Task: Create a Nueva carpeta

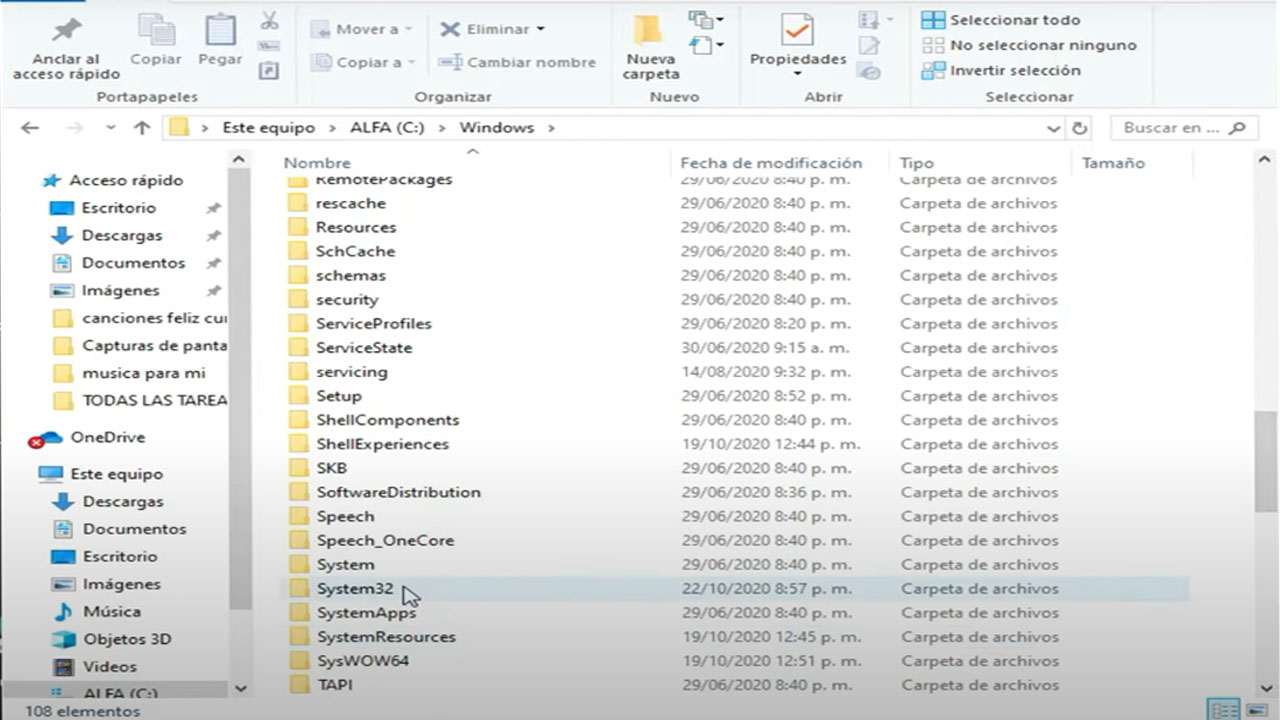Action: pyautogui.click(x=650, y=46)
